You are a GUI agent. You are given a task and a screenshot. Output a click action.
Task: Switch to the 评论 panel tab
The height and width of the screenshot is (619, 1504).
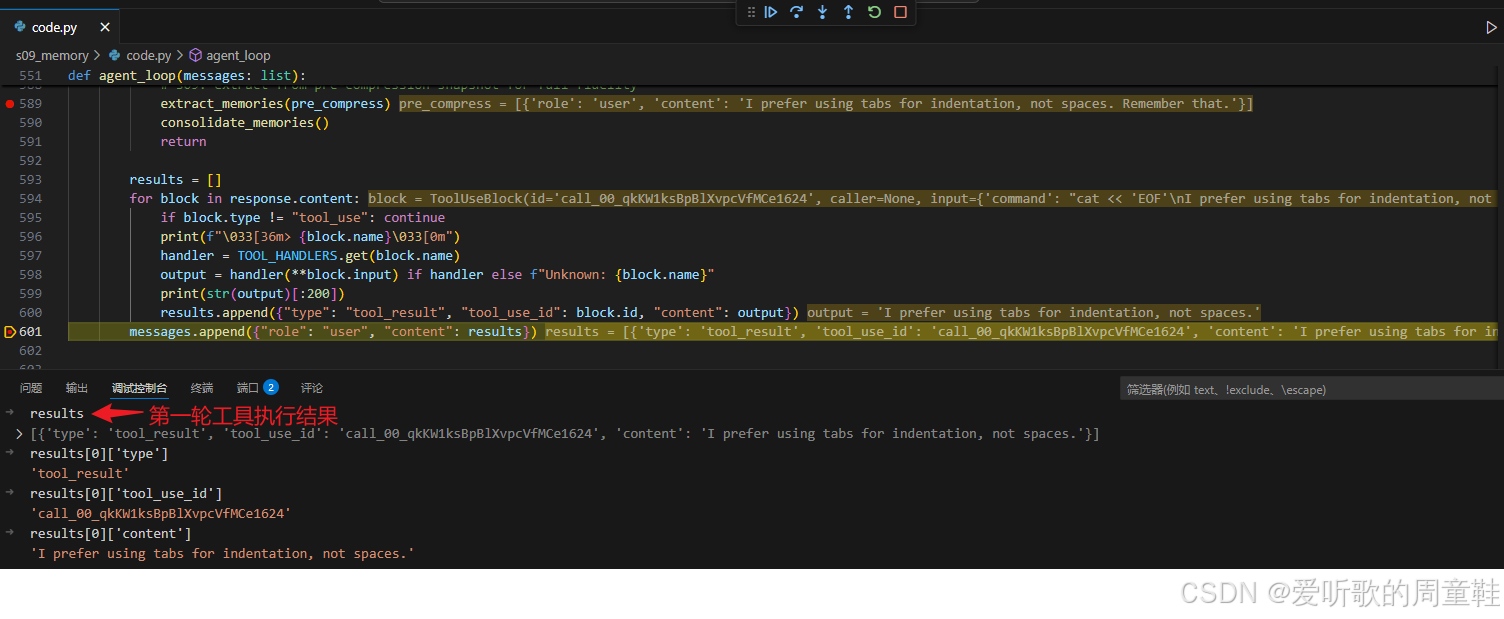[x=312, y=388]
